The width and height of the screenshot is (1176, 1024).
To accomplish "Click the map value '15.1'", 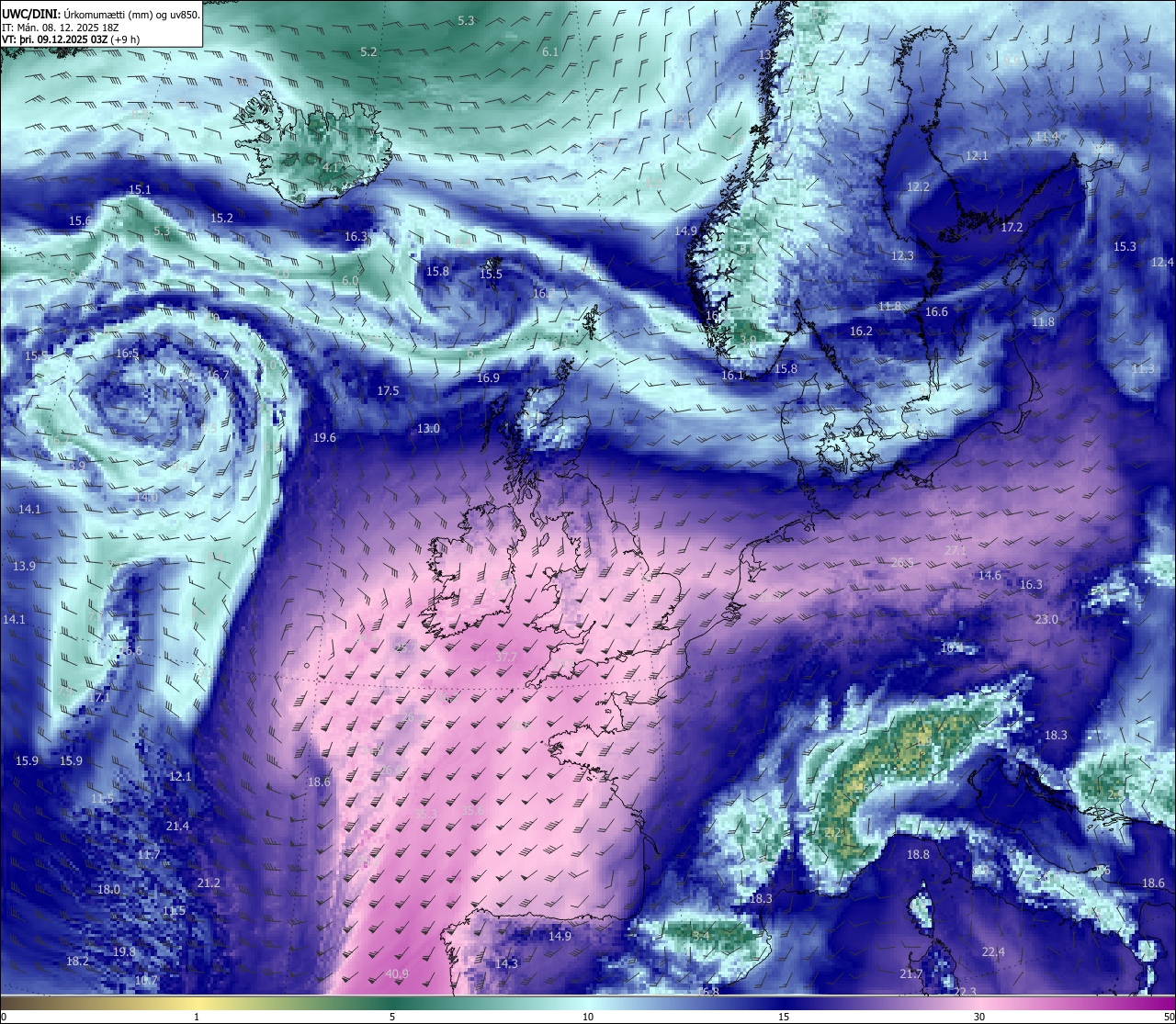I will (140, 189).
